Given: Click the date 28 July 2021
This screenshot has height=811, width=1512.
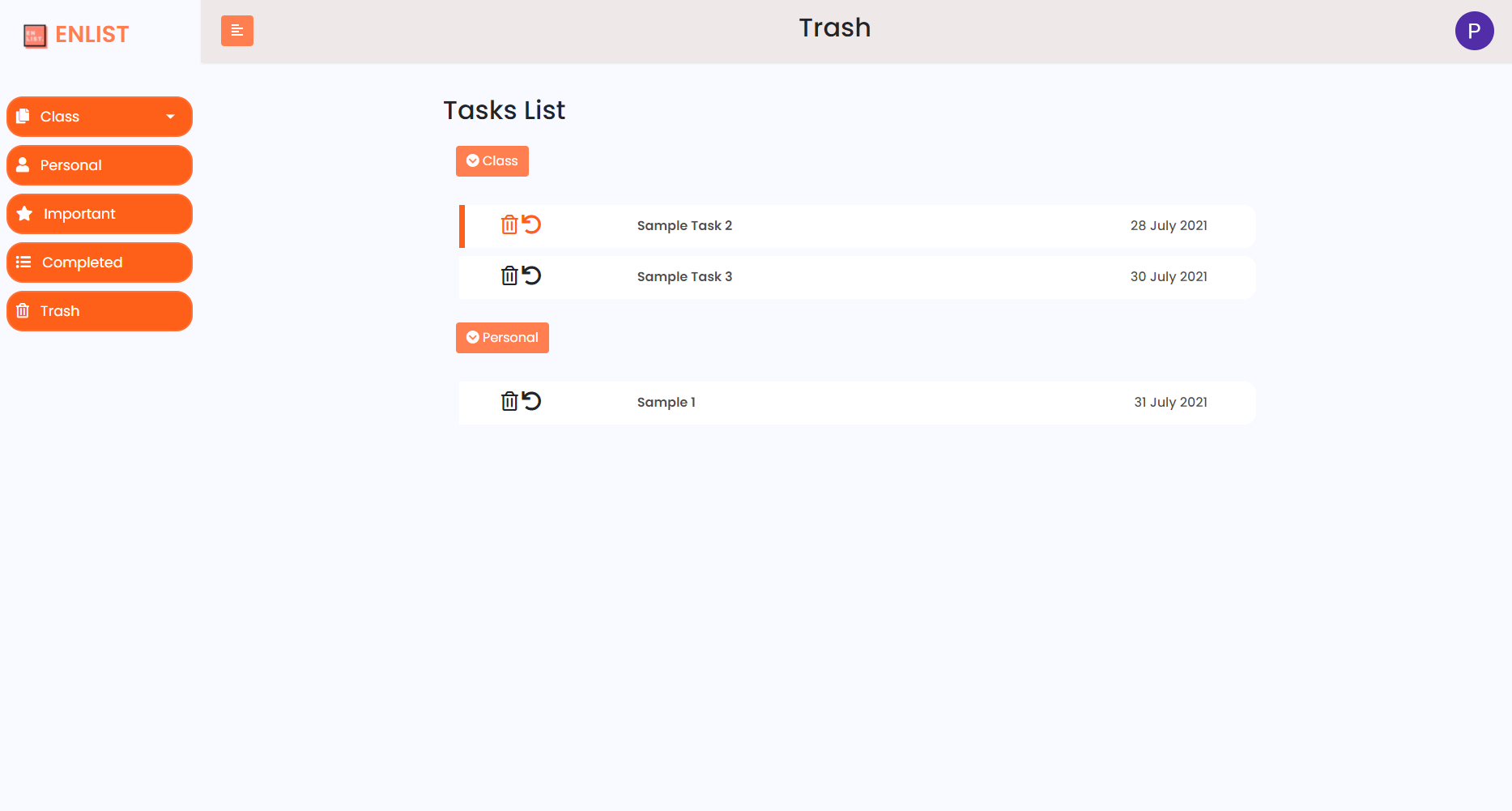Looking at the screenshot, I should pos(1169,226).
